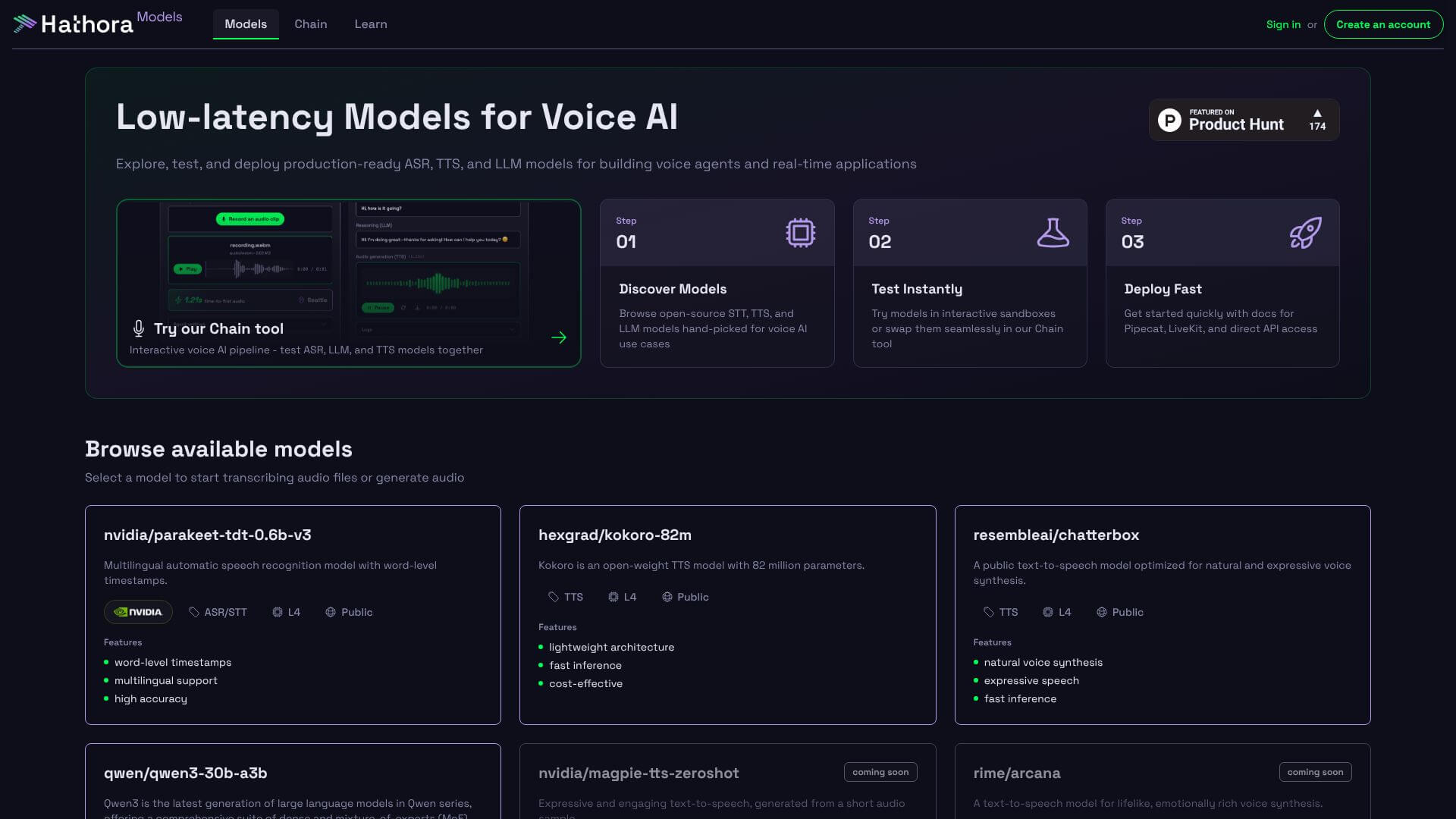Switch to the Chain tab
Viewport: 1456px width, 819px height.
pyautogui.click(x=310, y=24)
